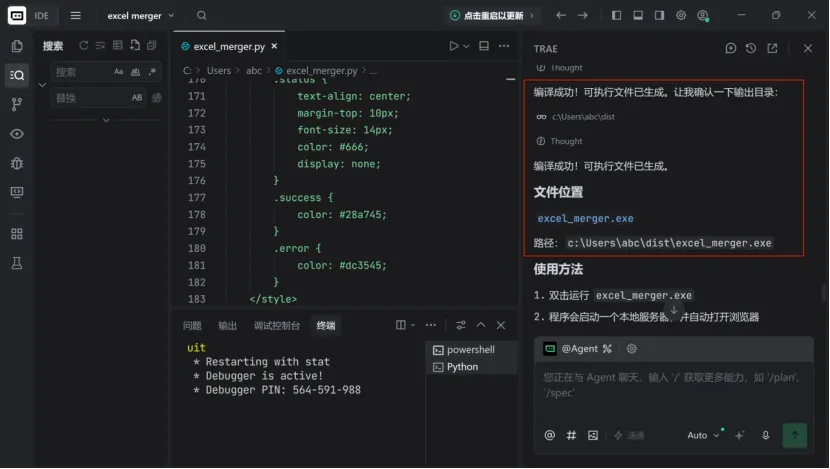The width and height of the screenshot is (830, 469).
Task: Collapse the replace field chevron
Action: 42,85
